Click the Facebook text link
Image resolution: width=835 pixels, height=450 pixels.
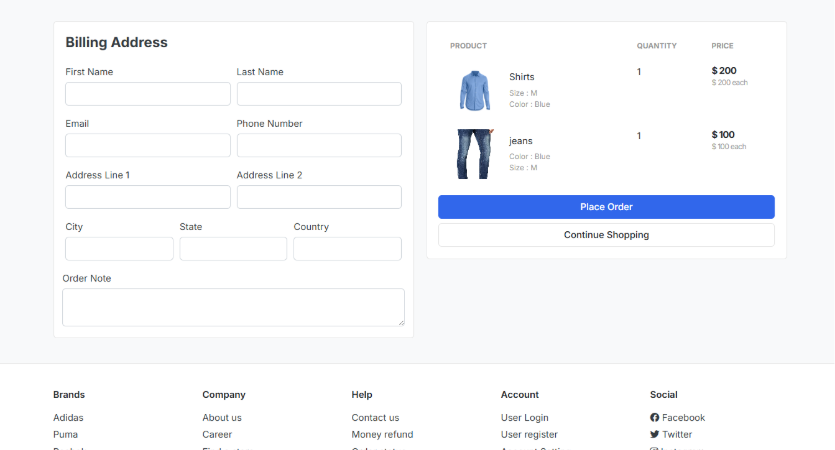pos(684,418)
